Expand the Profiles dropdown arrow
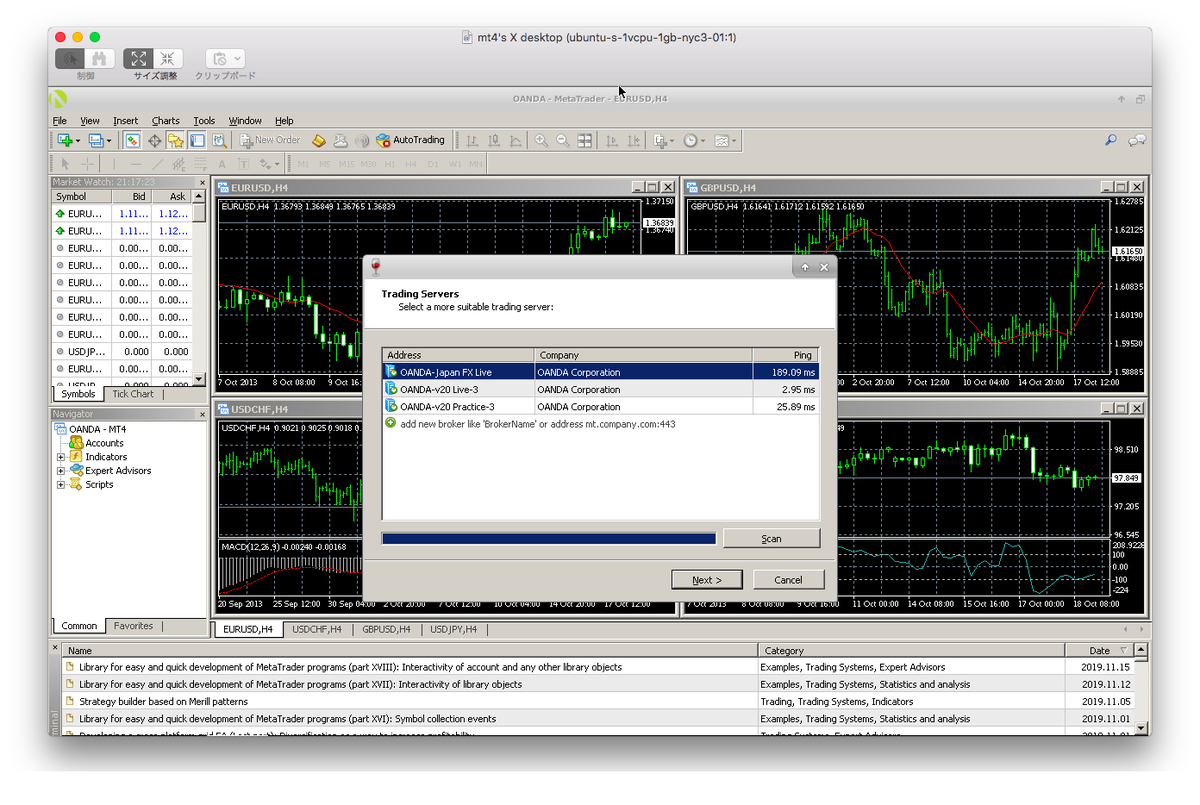The image size is (1200, 805). (x=108, y=141)
